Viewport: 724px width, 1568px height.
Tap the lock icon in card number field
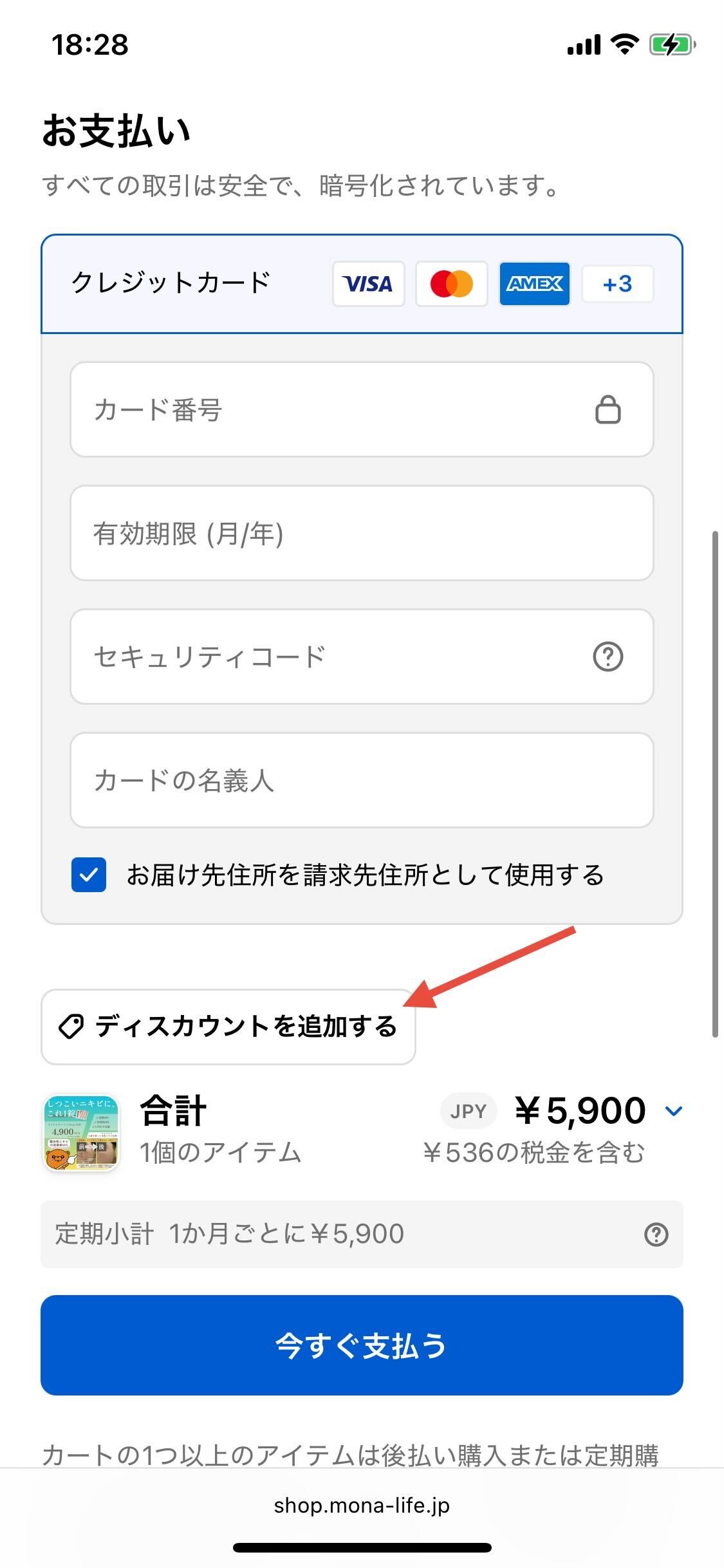pyautogui.click(x=608, y=409)
